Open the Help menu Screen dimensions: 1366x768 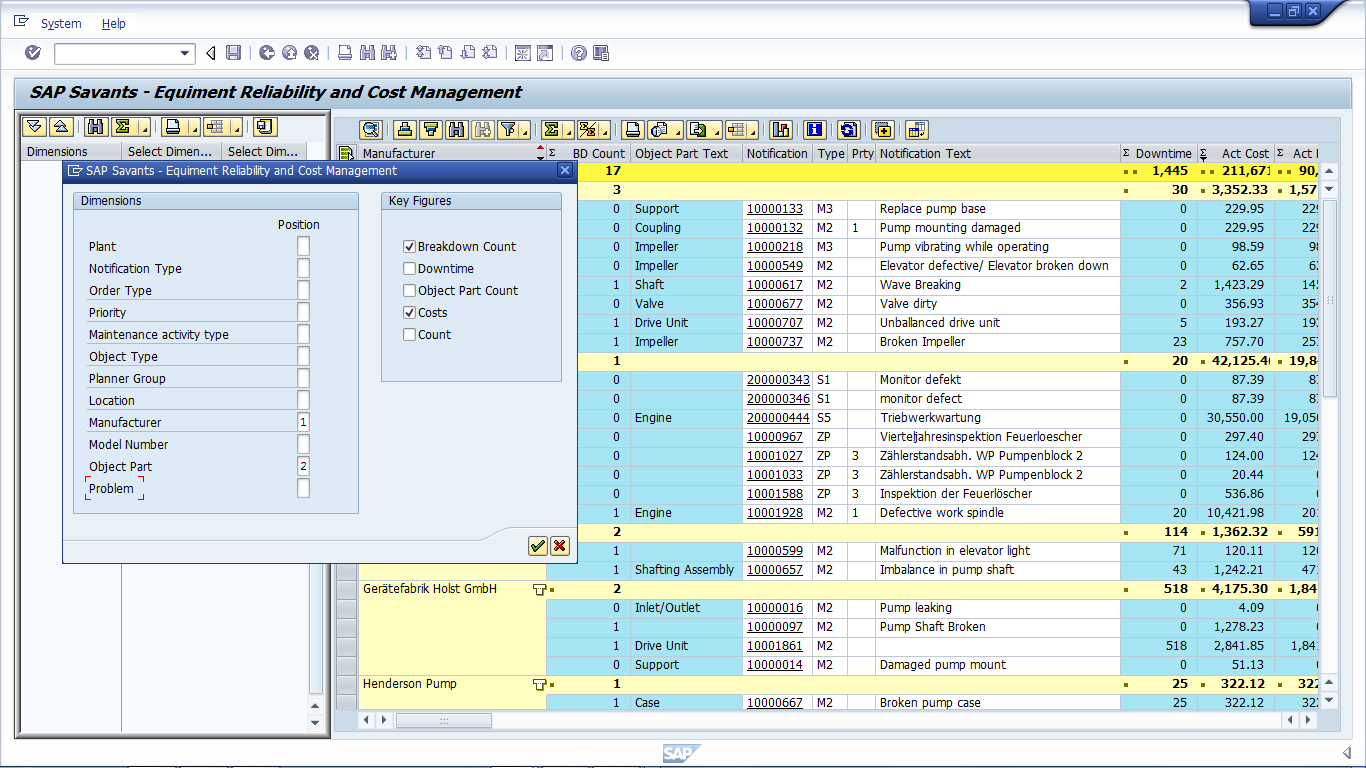[x=114, y=23]
